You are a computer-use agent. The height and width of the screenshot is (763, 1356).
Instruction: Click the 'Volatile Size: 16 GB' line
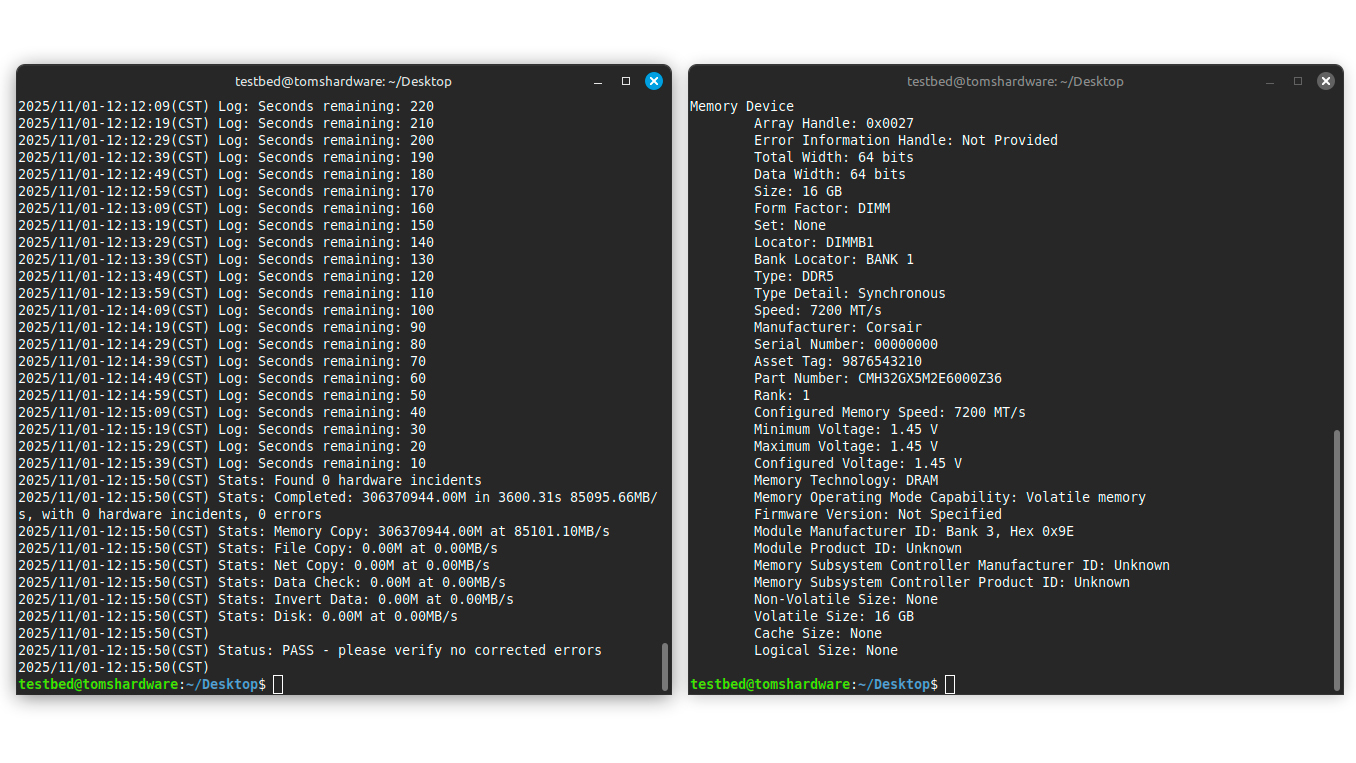point(834,616)
